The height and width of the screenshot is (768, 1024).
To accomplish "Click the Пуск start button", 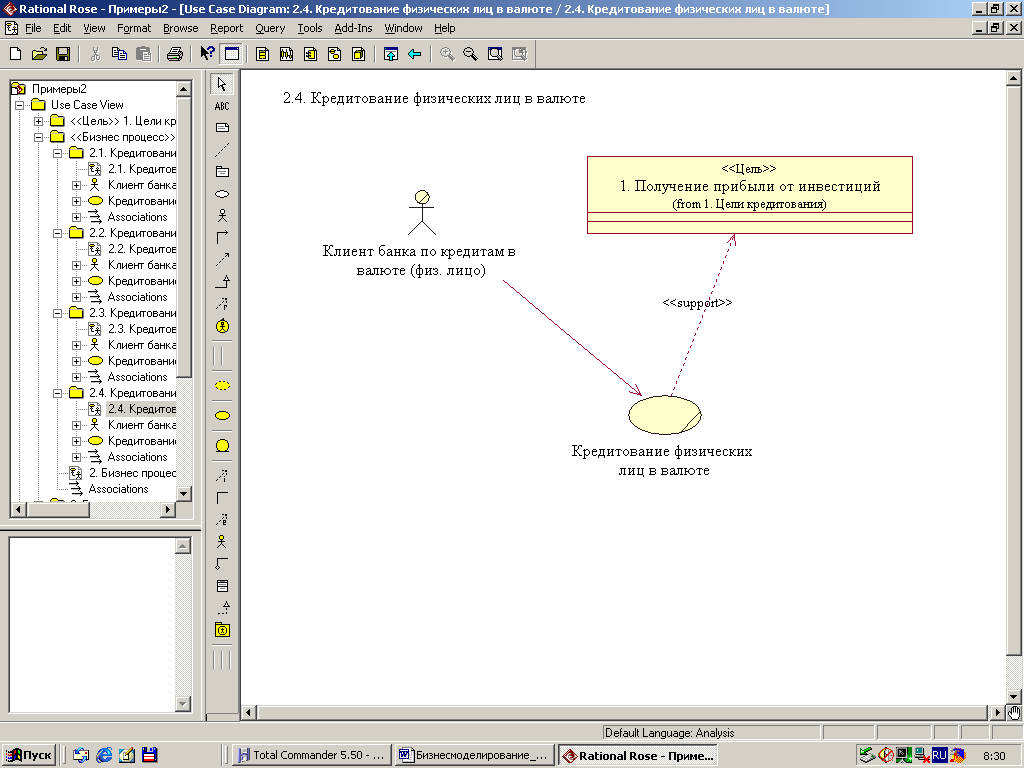I will click(29, 755).
